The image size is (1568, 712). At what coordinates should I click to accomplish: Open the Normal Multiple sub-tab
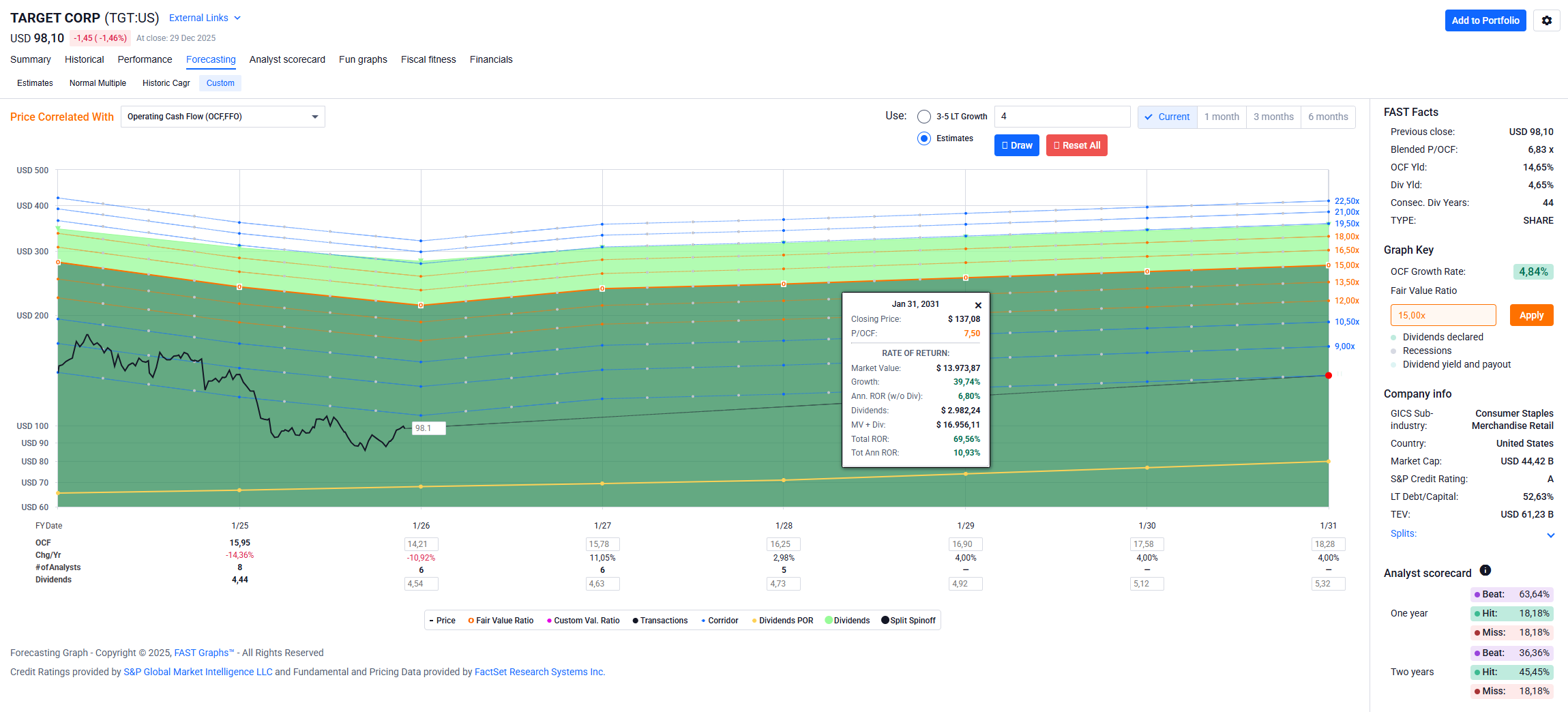(x=98, y=83)
